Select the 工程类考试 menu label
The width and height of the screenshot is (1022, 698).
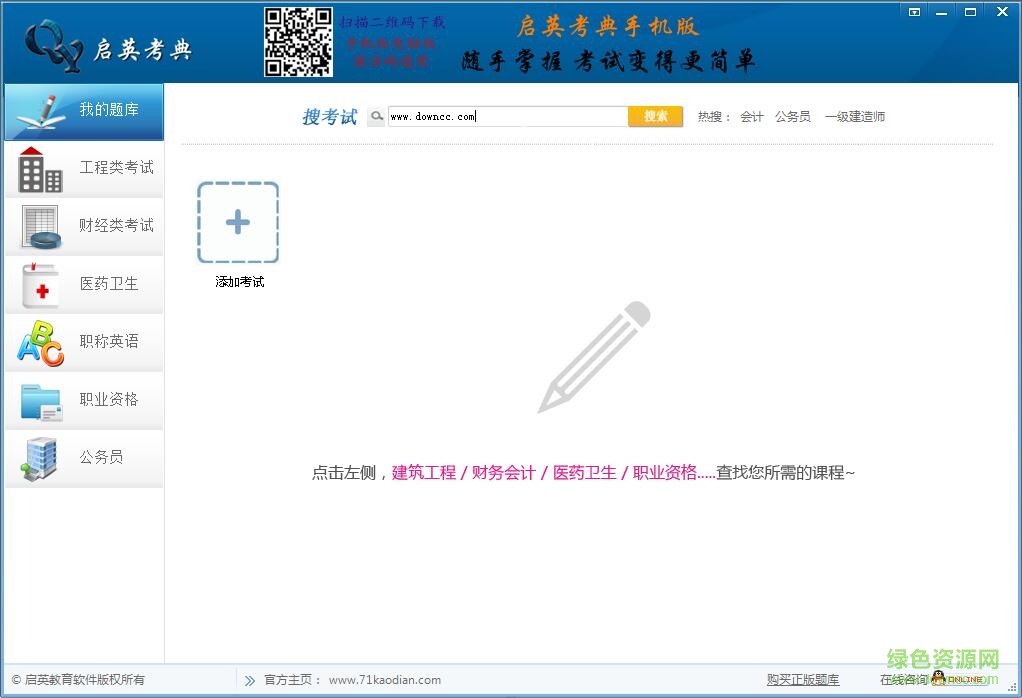116,167
